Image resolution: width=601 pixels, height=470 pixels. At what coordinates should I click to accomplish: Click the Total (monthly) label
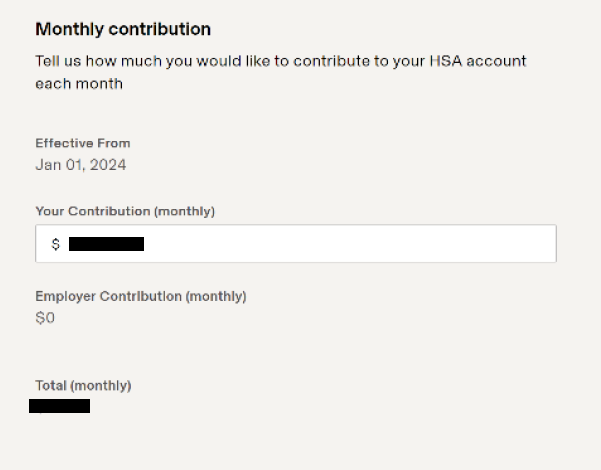coord(83,386)
